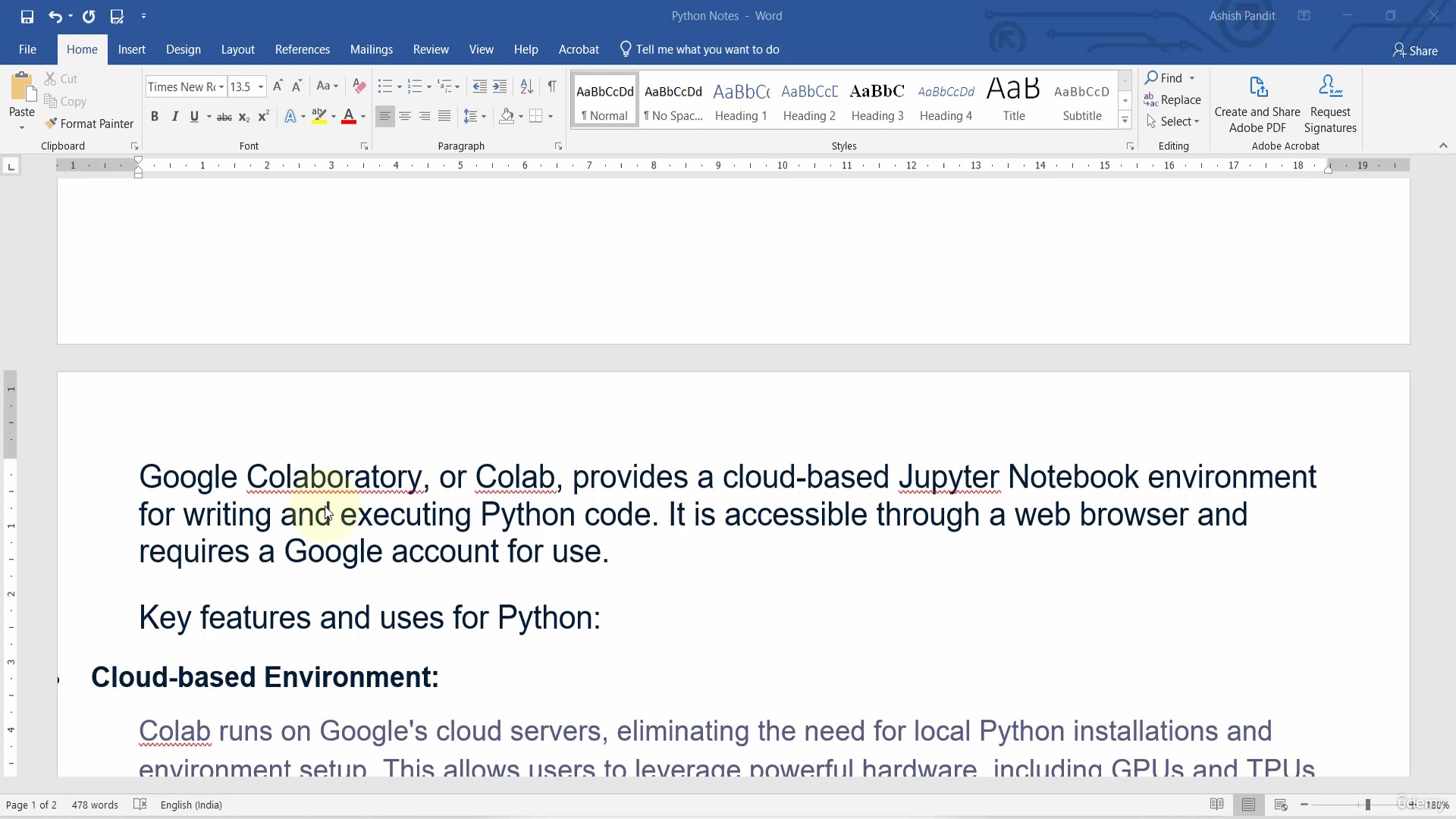Sort the selected paragraphs
The height and width of the screenshot is (819, 1456).
pos(526,86)
